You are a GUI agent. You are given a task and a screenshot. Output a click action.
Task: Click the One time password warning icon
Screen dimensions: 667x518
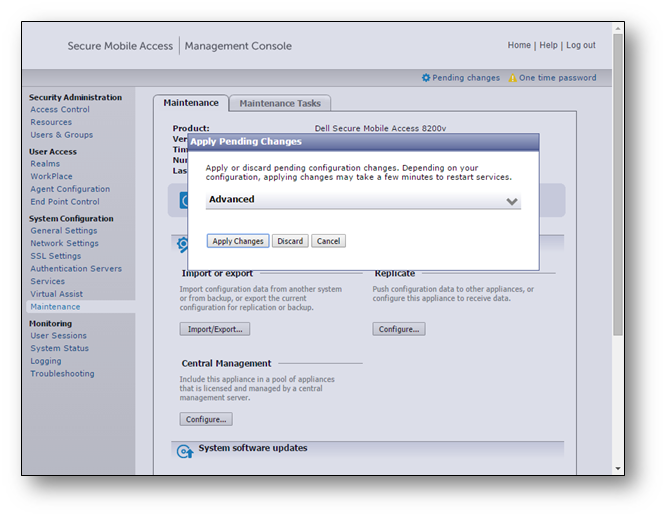[x=513, y=78]
